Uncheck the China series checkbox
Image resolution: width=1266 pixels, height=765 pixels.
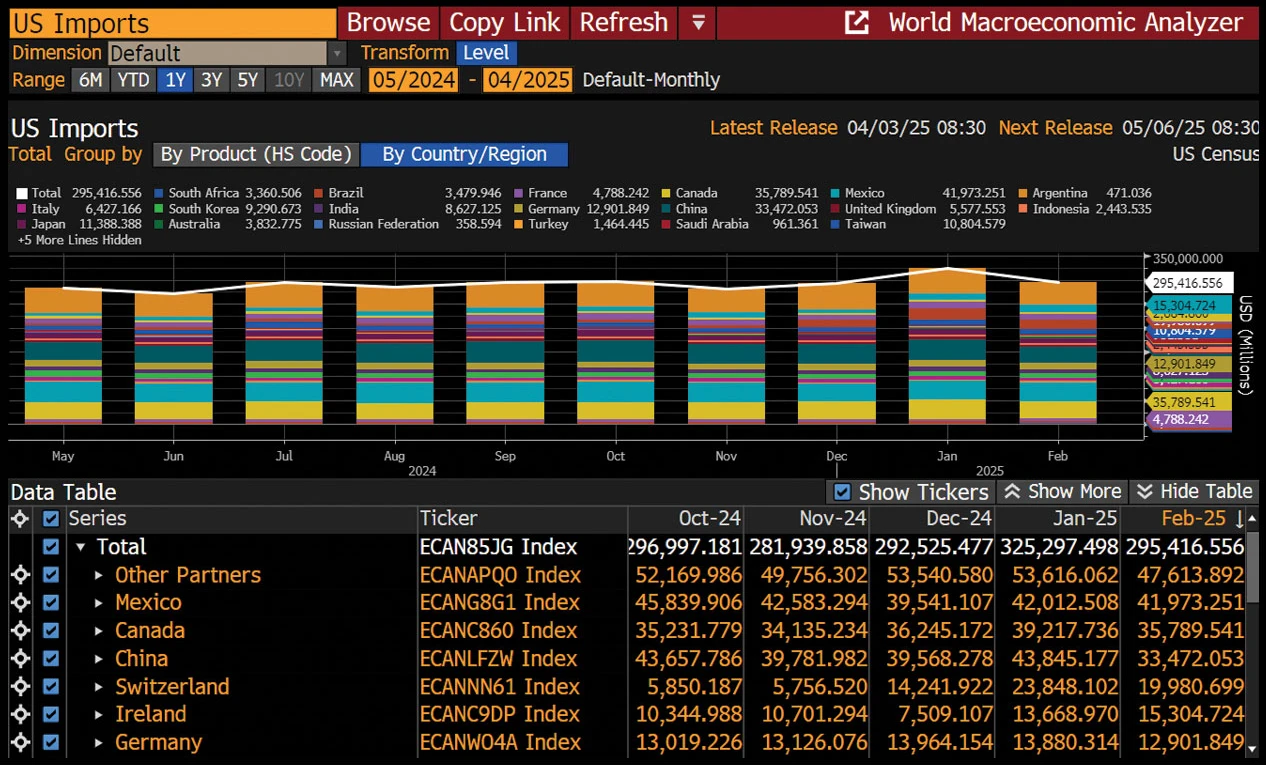(x=51, y=659)
